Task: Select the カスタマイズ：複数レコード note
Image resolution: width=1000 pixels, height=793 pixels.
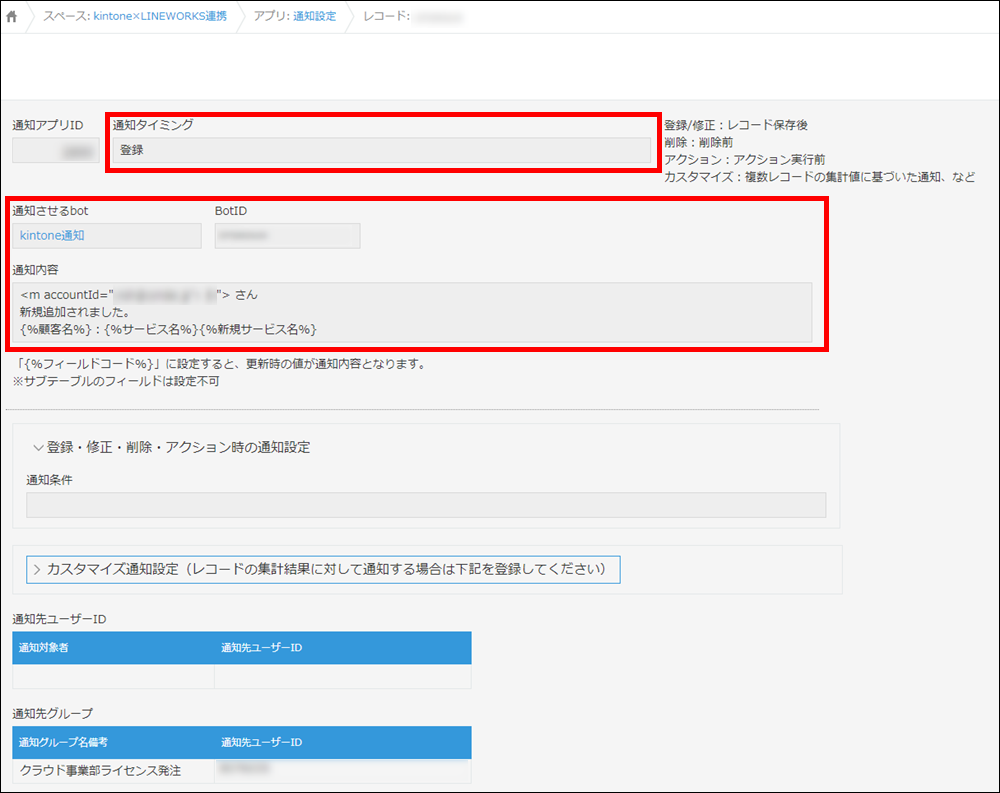Action: pos(820,177)
